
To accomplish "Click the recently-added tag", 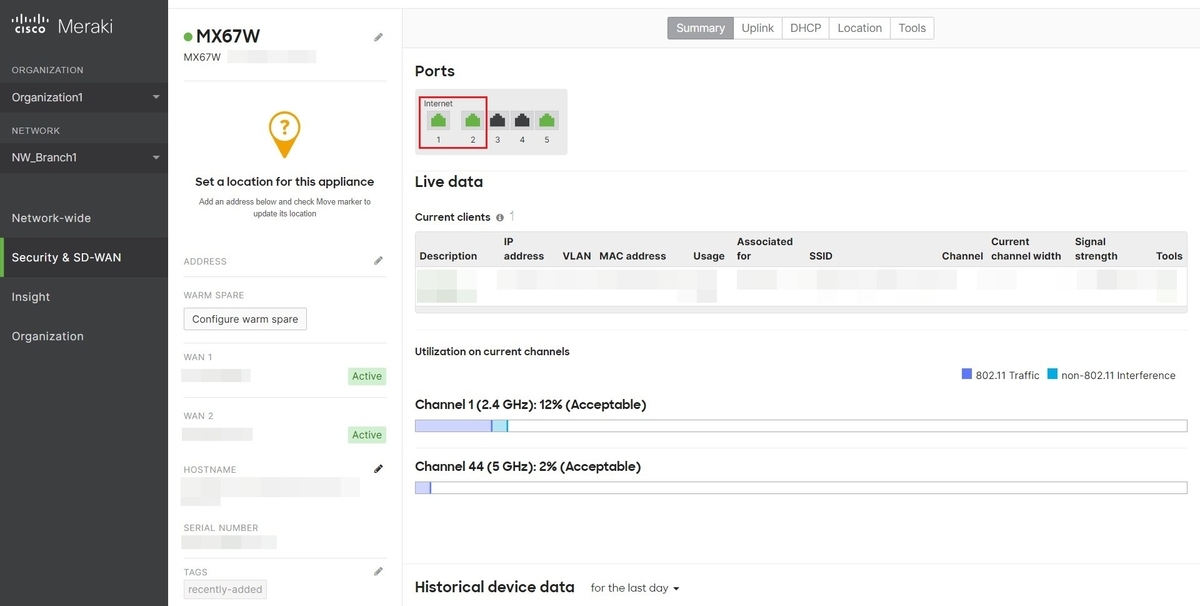I will [224, 589].
